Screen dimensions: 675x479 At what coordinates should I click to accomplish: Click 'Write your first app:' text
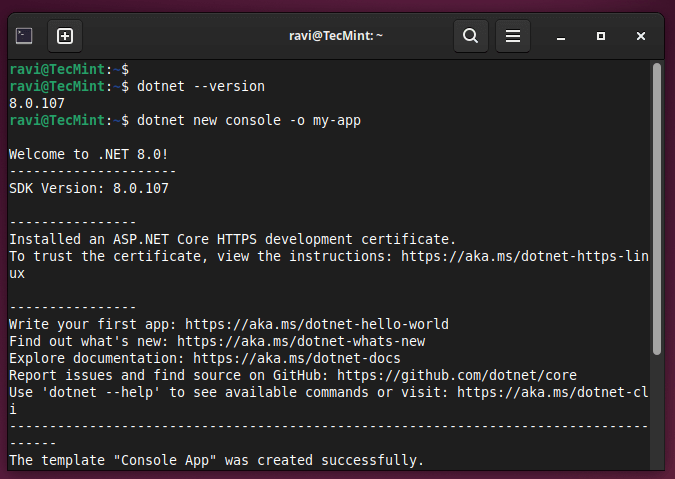[x=93, y=324]
